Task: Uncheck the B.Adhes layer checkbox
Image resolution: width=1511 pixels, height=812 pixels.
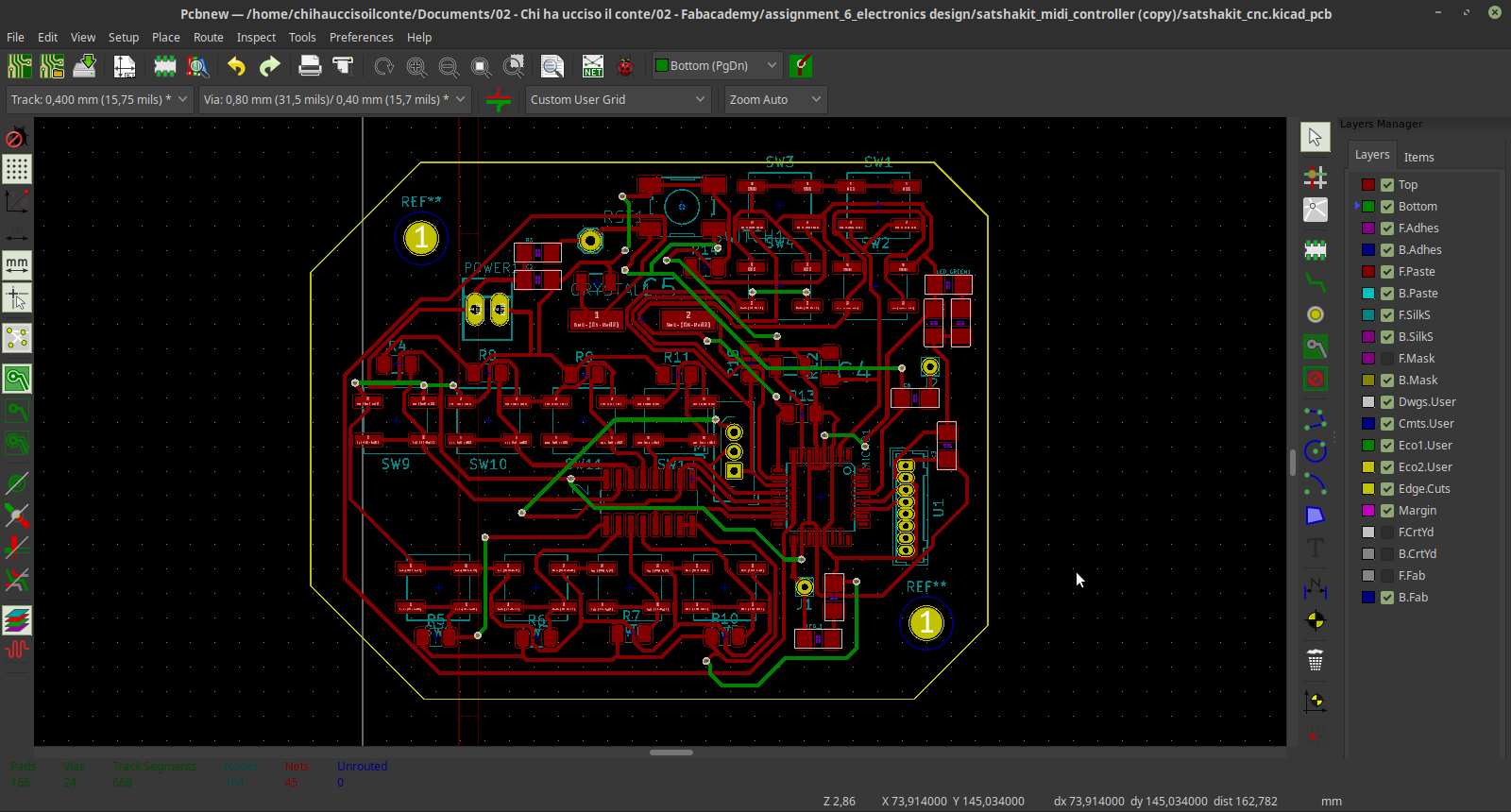Action: [1387, 250]
